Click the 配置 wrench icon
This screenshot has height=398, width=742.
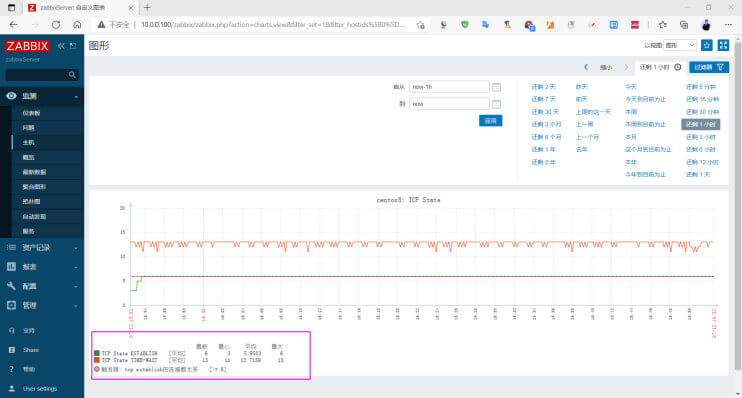pos(11,286)
